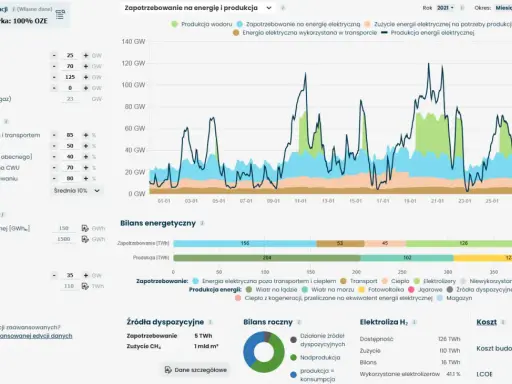Screen dimensions: 512x384
Task: Click the Bilans roczny donut chart
Action: point(264,352)
